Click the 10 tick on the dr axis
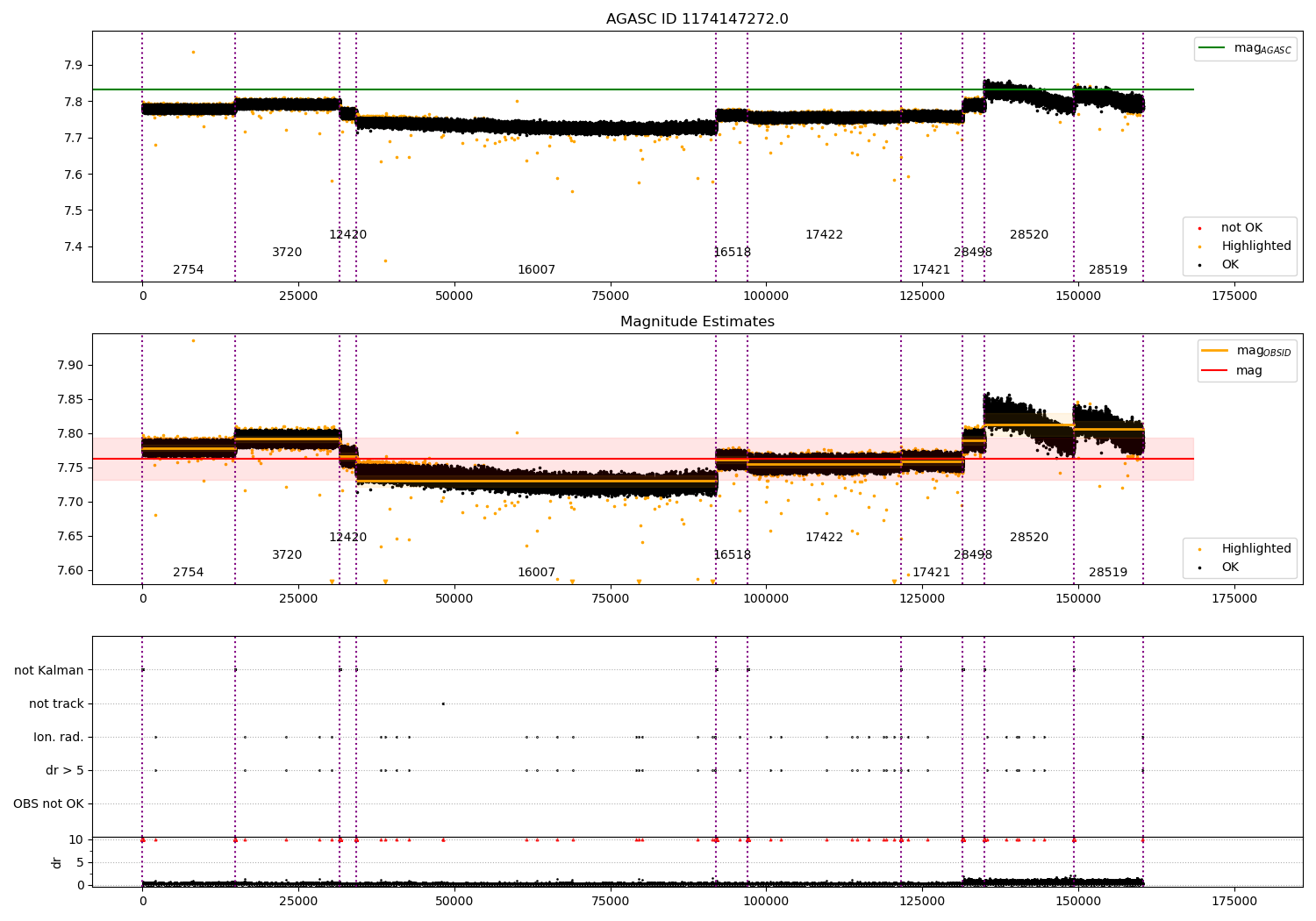1316x921 pixels. click(76, 840)
